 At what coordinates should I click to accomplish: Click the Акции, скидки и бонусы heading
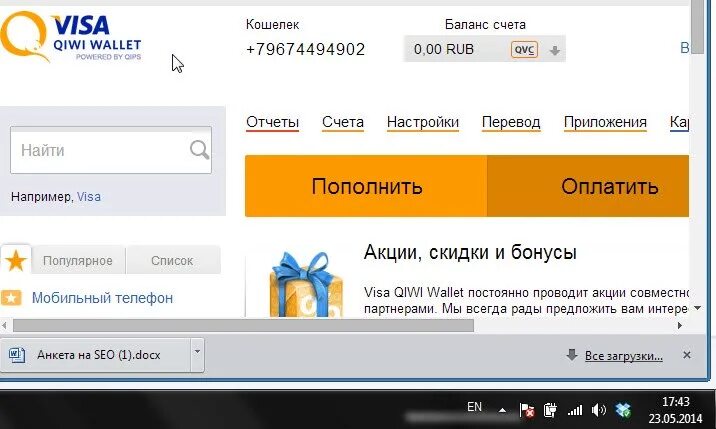pos(470,252)
